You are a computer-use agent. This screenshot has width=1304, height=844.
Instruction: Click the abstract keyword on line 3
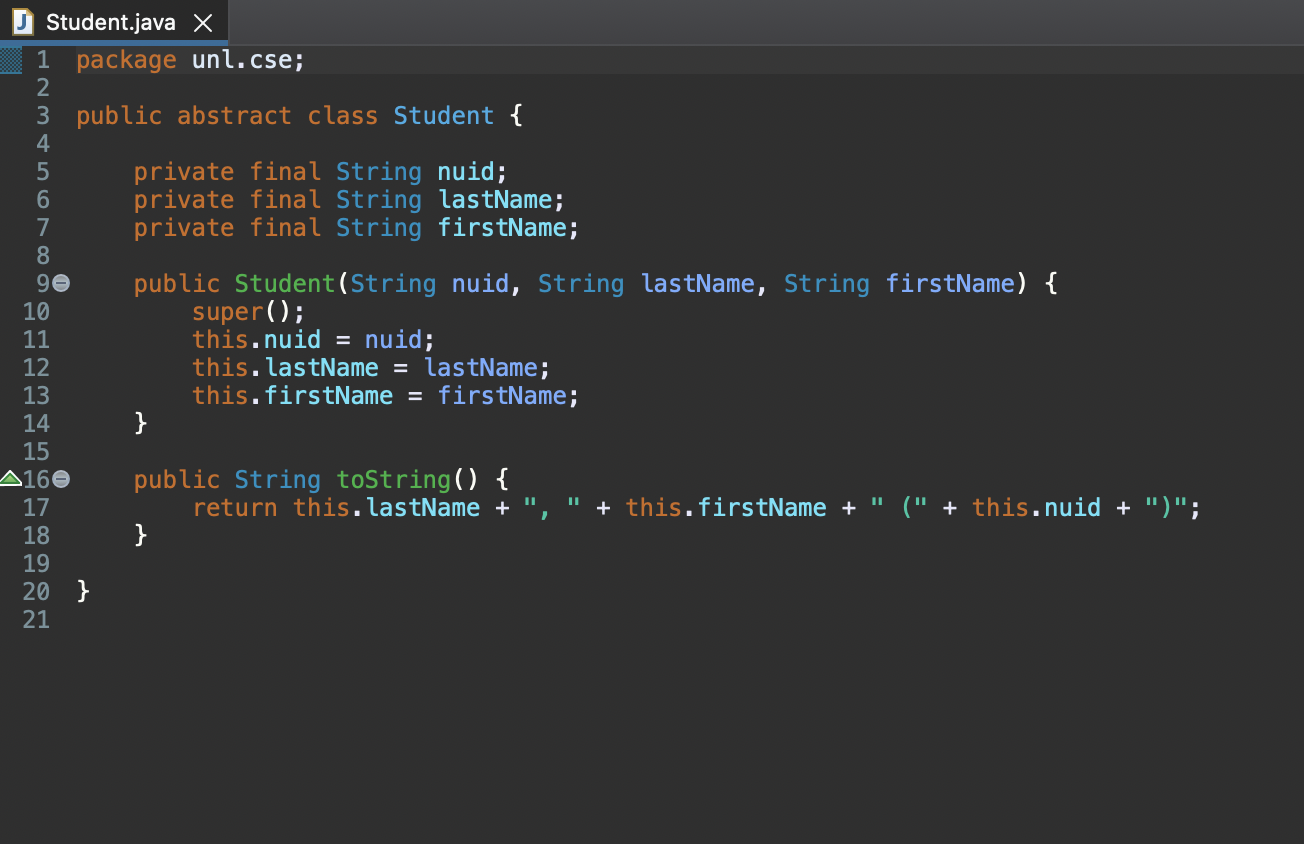pos(233,115)
